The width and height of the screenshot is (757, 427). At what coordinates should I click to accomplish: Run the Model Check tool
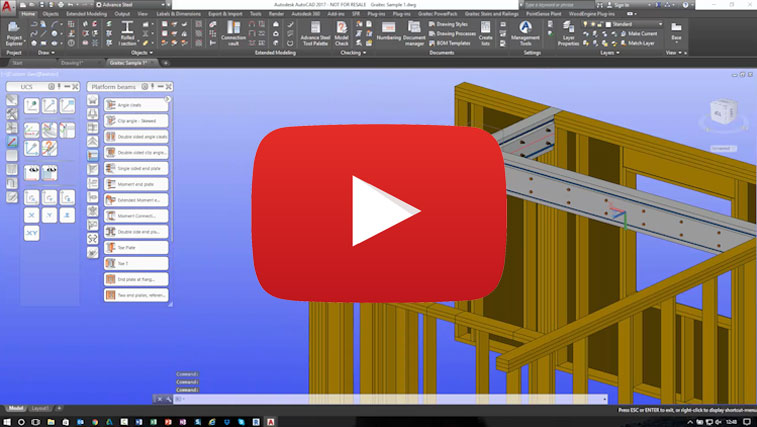pyautogui.click(x=341, y=33)
